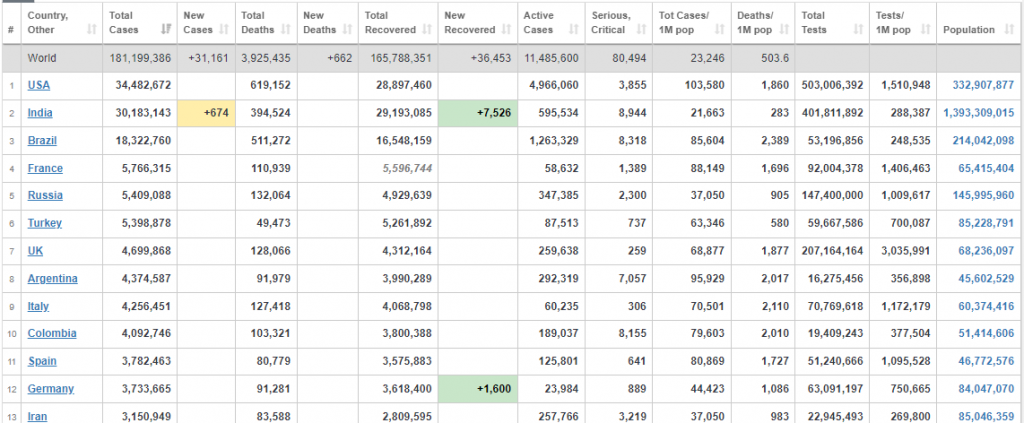Open the Spain country link
This screenshot has width=1024, height=423.
[42, 361]
